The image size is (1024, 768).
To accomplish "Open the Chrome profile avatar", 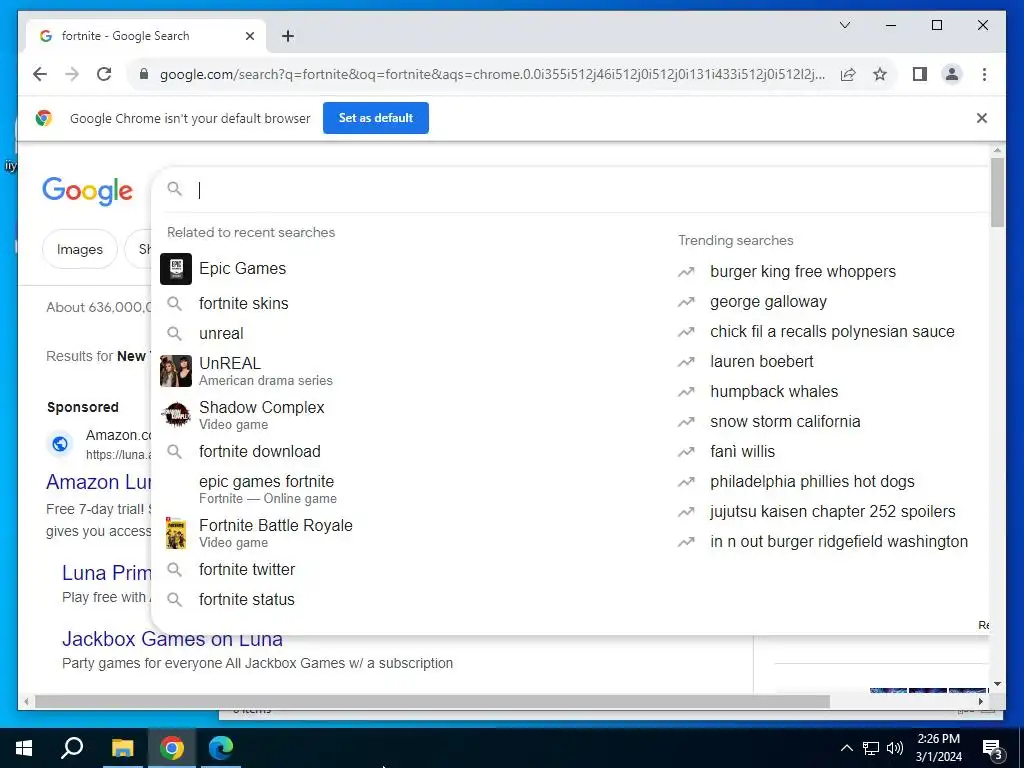I will click(952, 74).
